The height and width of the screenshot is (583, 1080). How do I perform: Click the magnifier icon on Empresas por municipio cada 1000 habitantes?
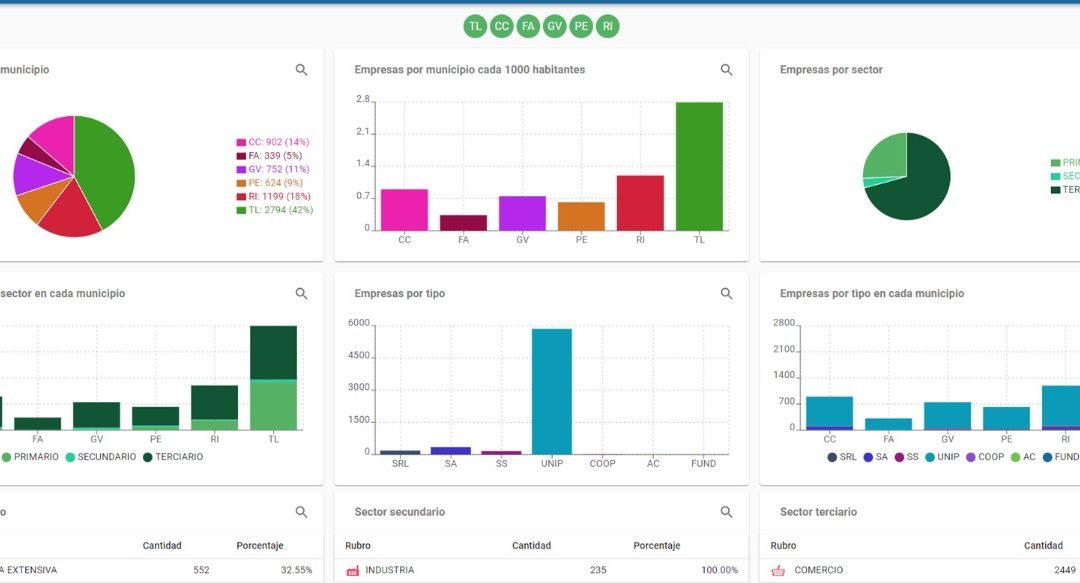click(x=727, y=70)
